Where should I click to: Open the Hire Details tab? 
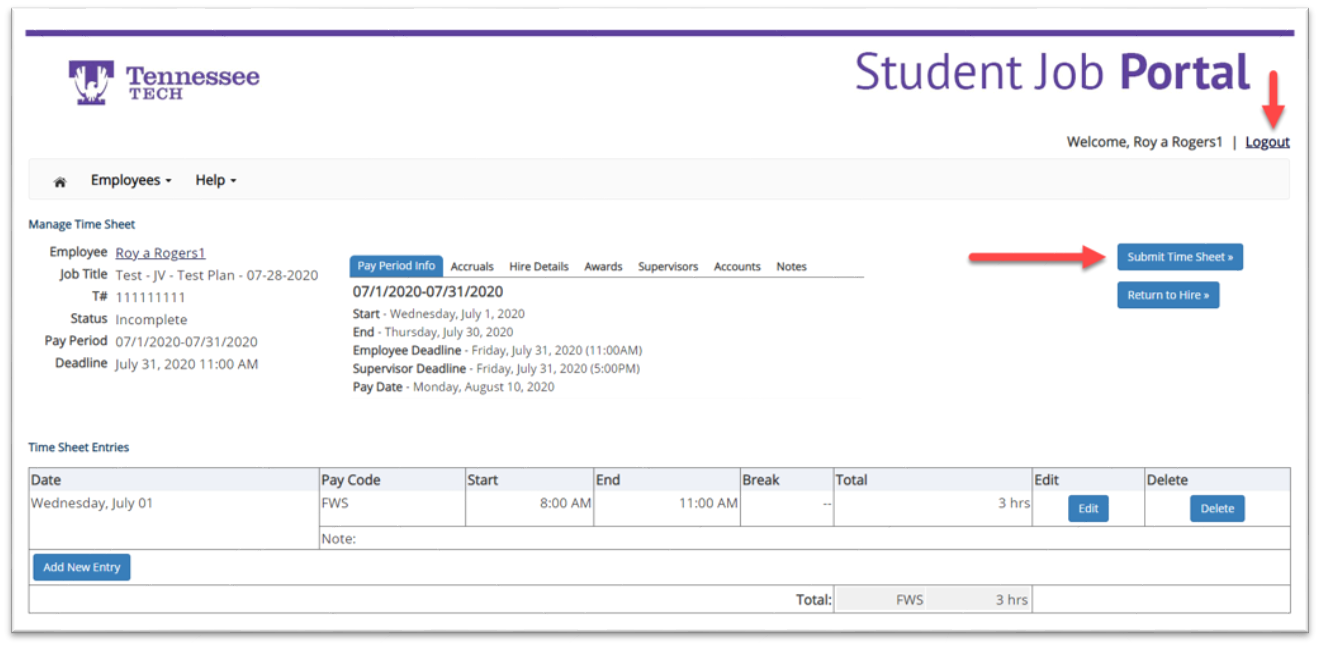538,267
